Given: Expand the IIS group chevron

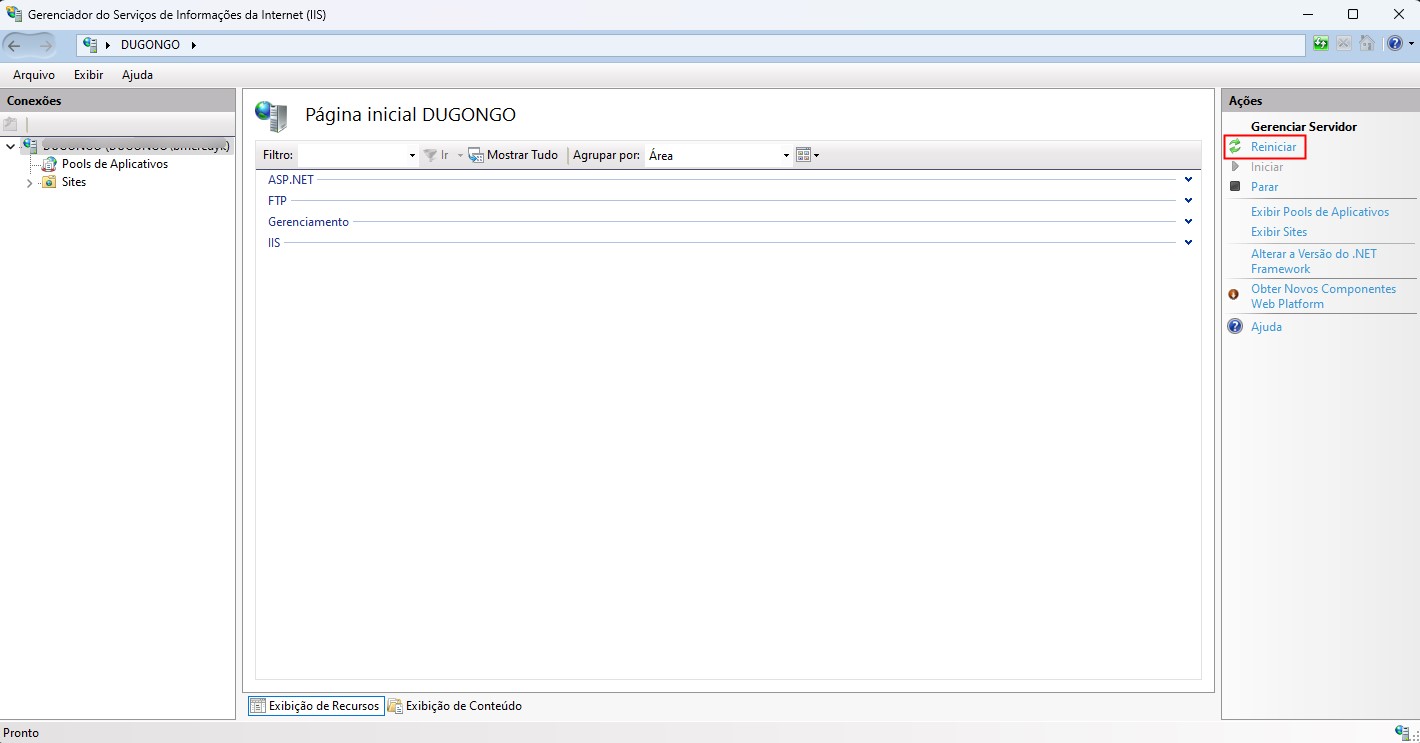Looking at the screenshot, I should (1188, 243).
